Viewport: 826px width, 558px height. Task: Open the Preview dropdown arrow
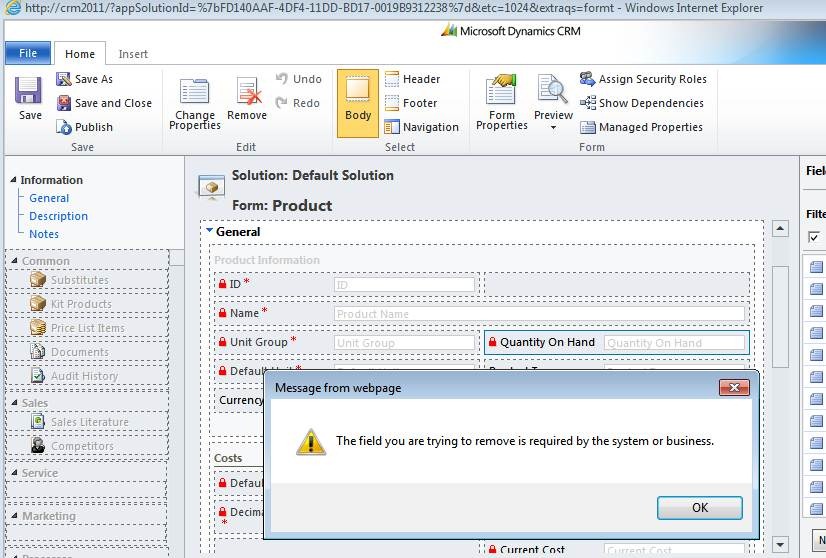[553, 128]
